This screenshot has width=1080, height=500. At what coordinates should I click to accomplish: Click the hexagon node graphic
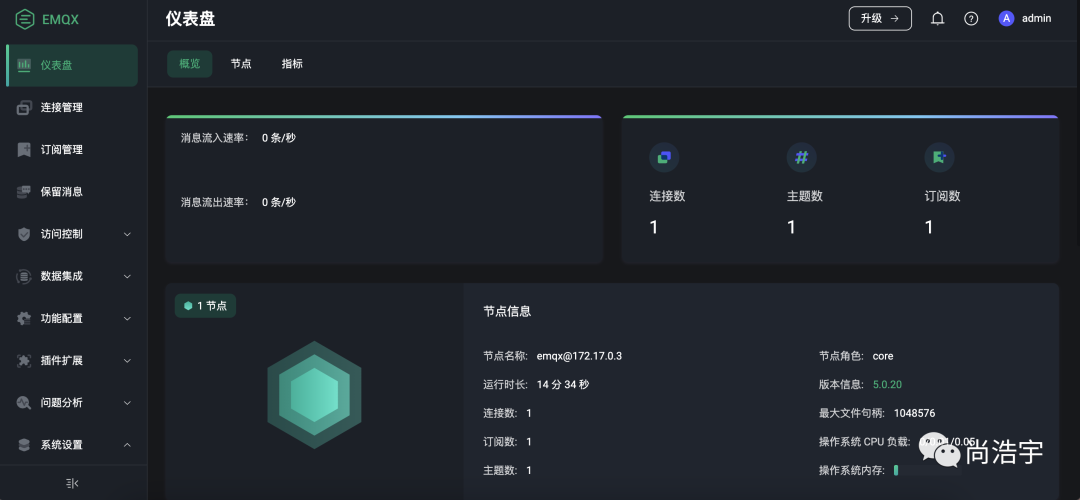314,395
